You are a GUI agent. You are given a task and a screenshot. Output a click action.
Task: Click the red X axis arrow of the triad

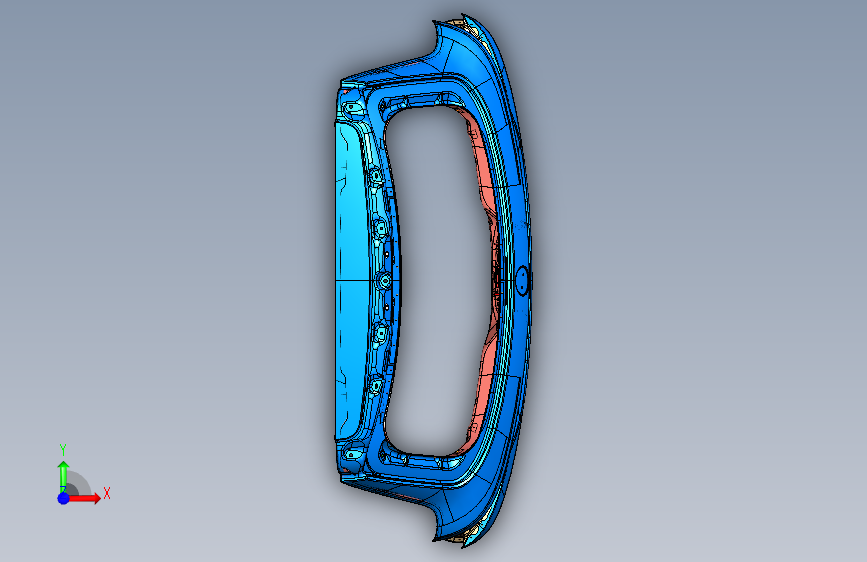[x=84, y=498]
